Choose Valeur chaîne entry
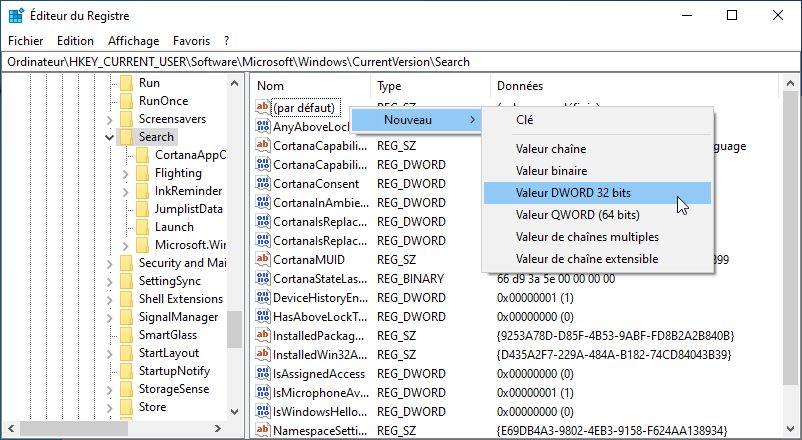The height and width of the screenshot is (440, 802). coord(597,149)
